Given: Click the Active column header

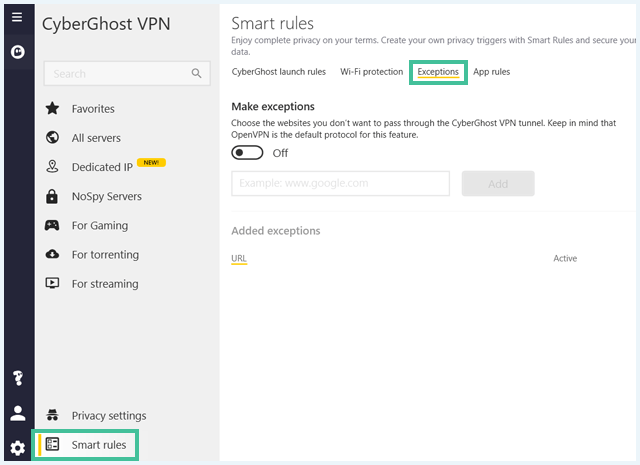Looking at the screenshot, I should 565,258.
